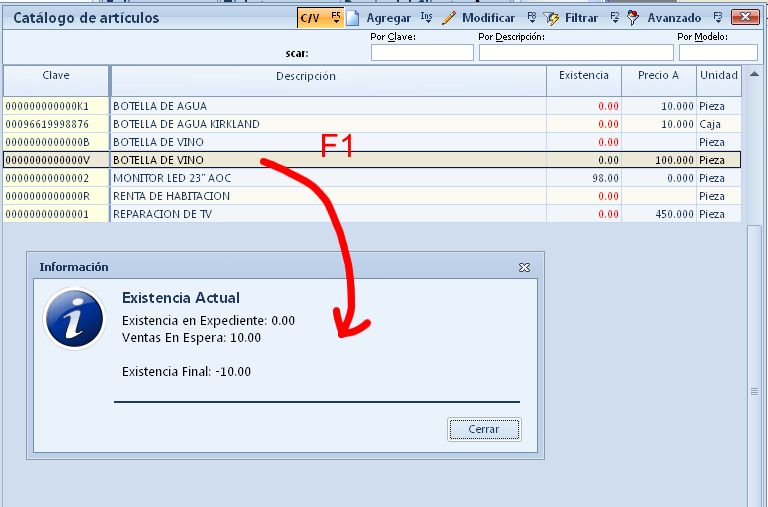Click the Agregar new document icon
This screenshot has height=507, width=768.
click(352, 18)
